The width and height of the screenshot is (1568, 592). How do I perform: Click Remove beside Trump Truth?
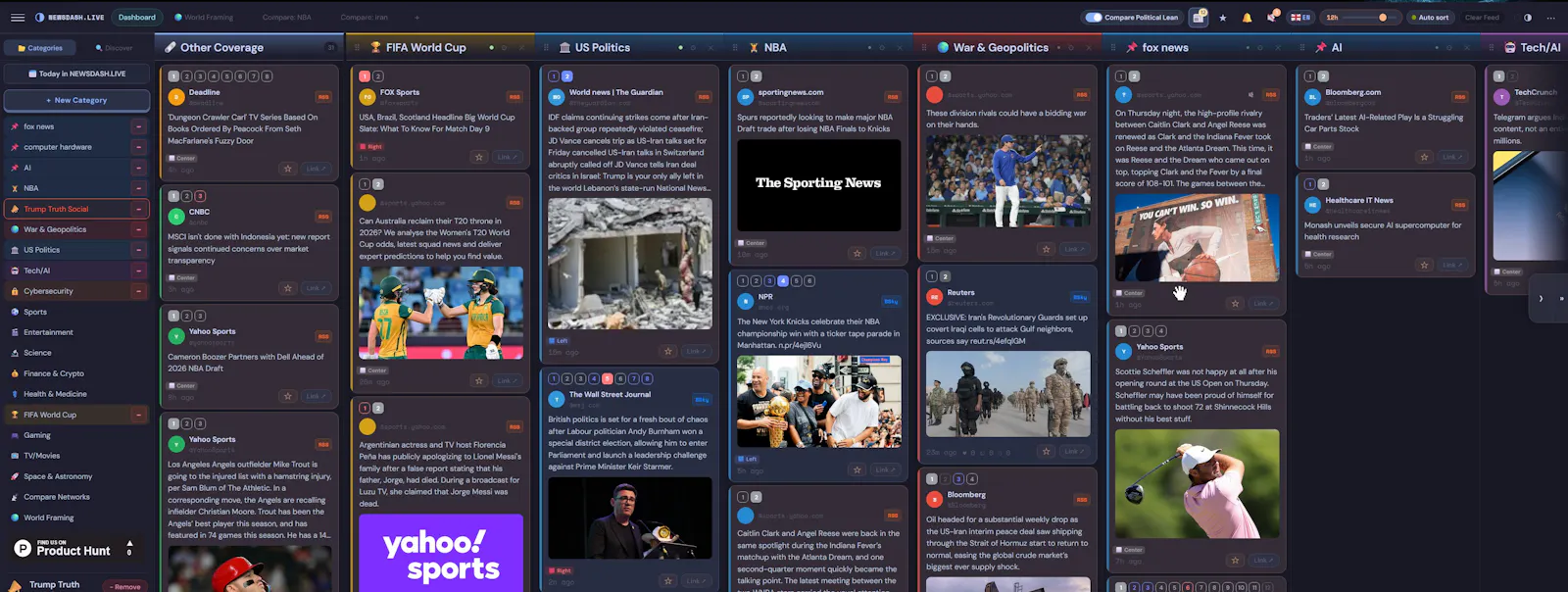coord(127,586)
